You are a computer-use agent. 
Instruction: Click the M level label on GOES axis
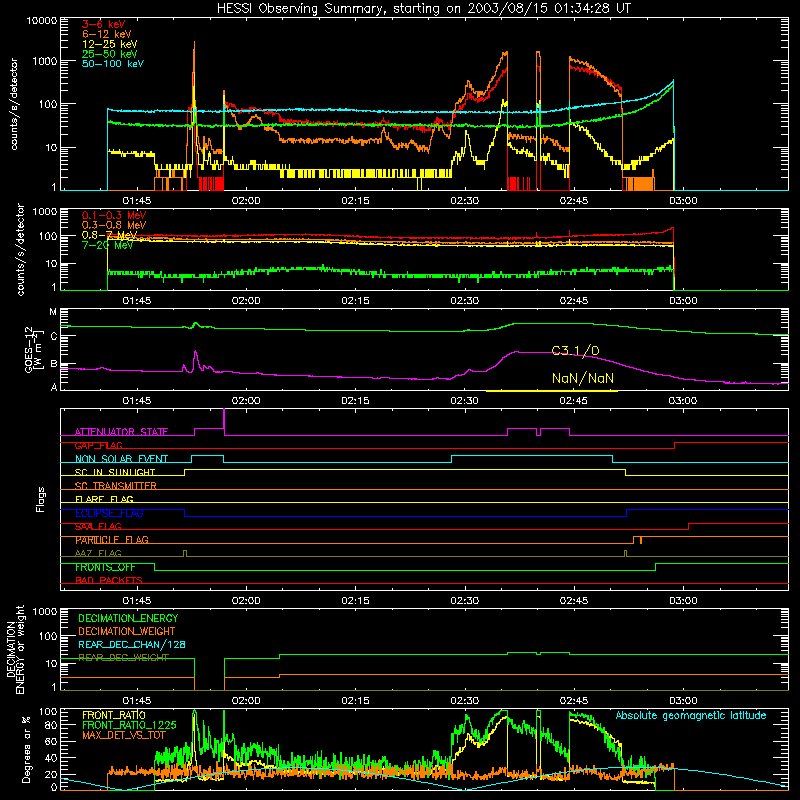(53, 312)
